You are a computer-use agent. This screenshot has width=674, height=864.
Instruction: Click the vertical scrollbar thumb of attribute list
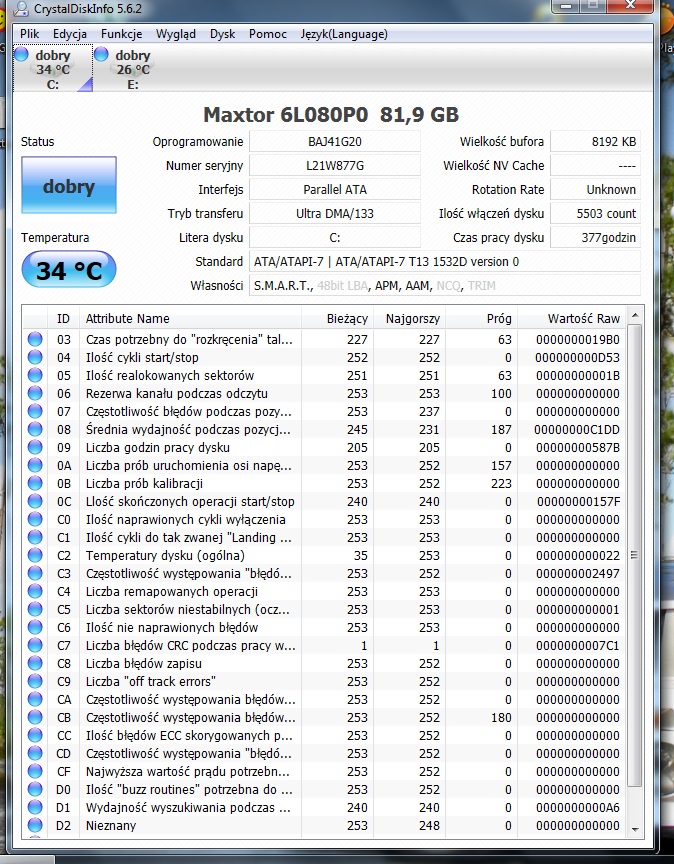634,555
